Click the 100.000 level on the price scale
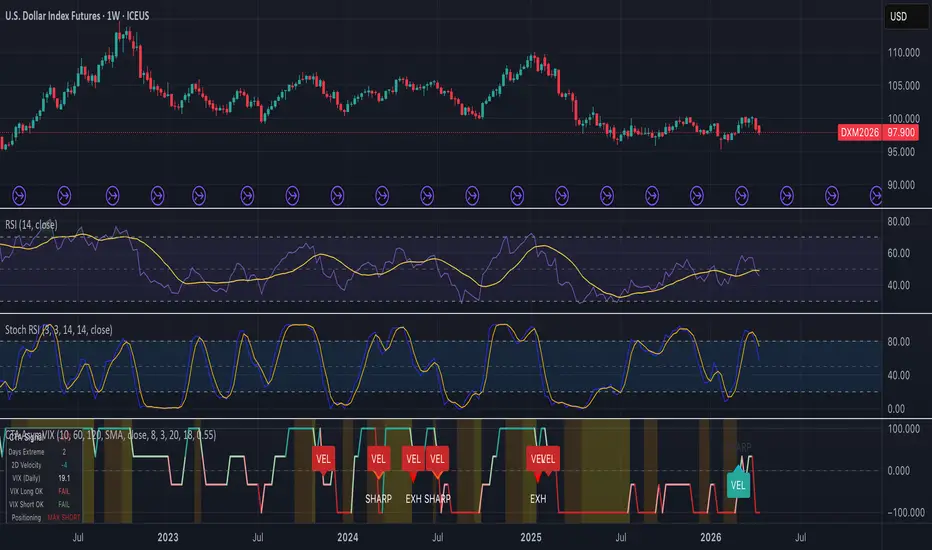The height and width of the screenshot is (550, 932). 903,119
